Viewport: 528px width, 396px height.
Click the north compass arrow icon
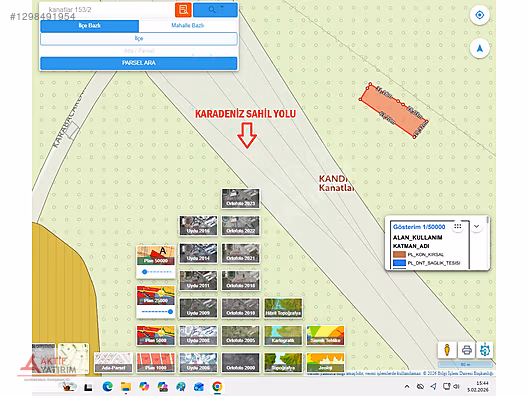(x=480, y=48)
